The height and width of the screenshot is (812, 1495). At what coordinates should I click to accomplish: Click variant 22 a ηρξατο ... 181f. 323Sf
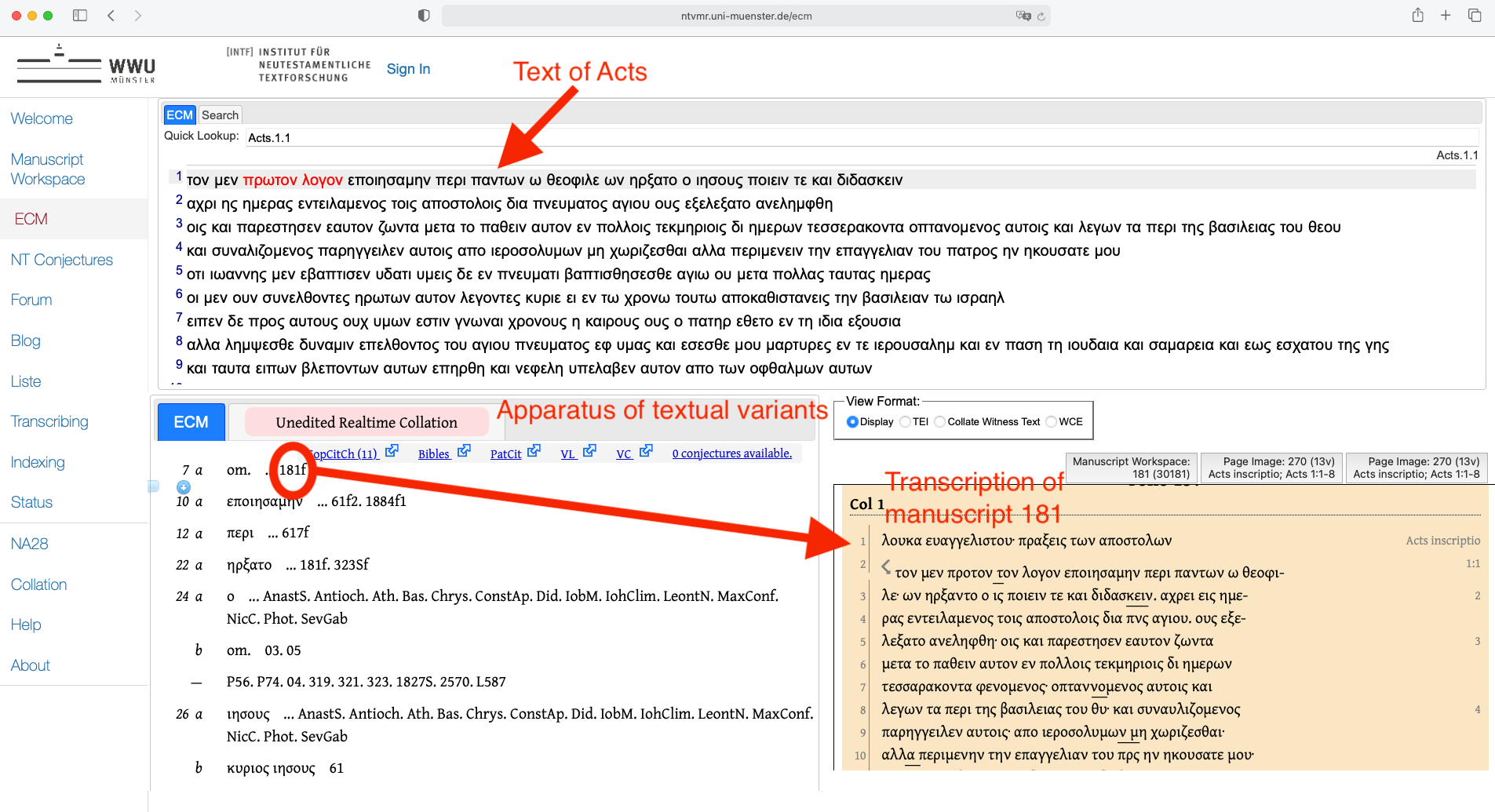(272, 565)
